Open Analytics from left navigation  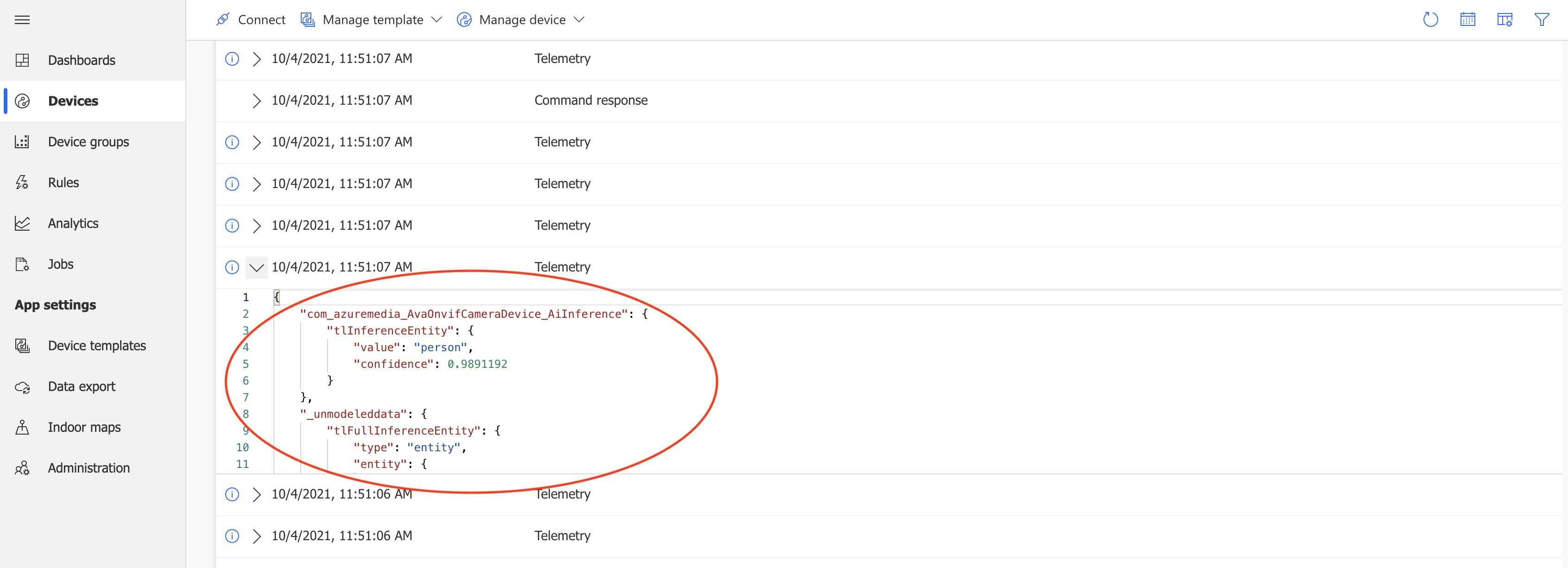(x=73, y=223)
